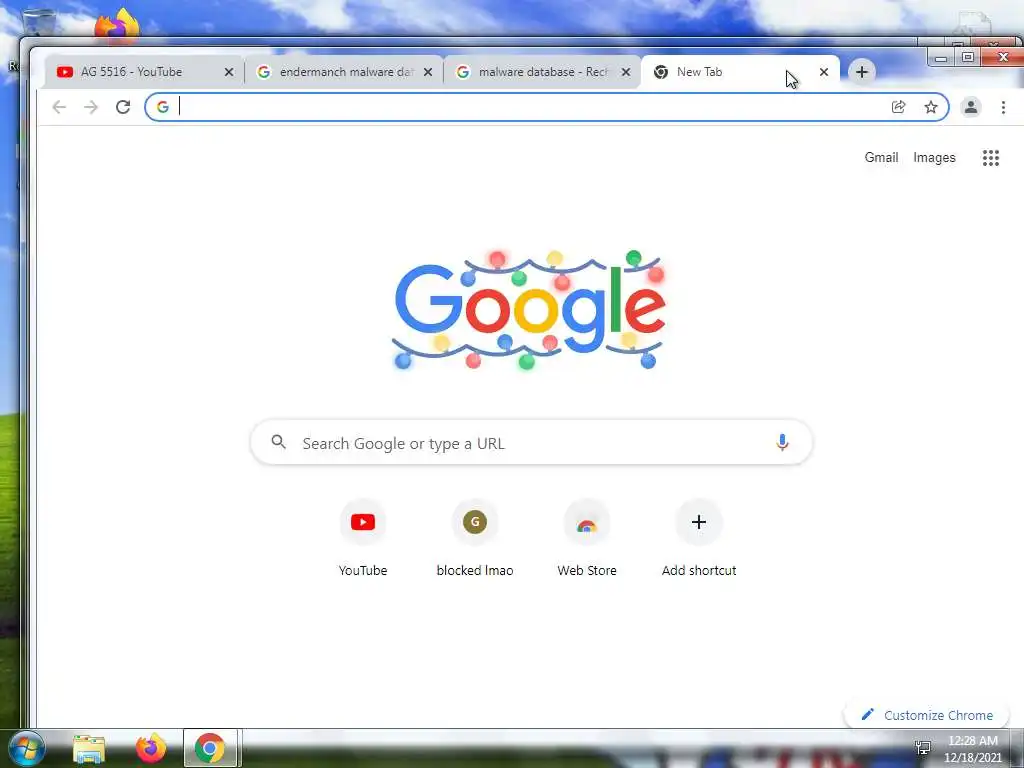Reload the current page
This screenshot has height=768, width=1024.
[123, 107]
